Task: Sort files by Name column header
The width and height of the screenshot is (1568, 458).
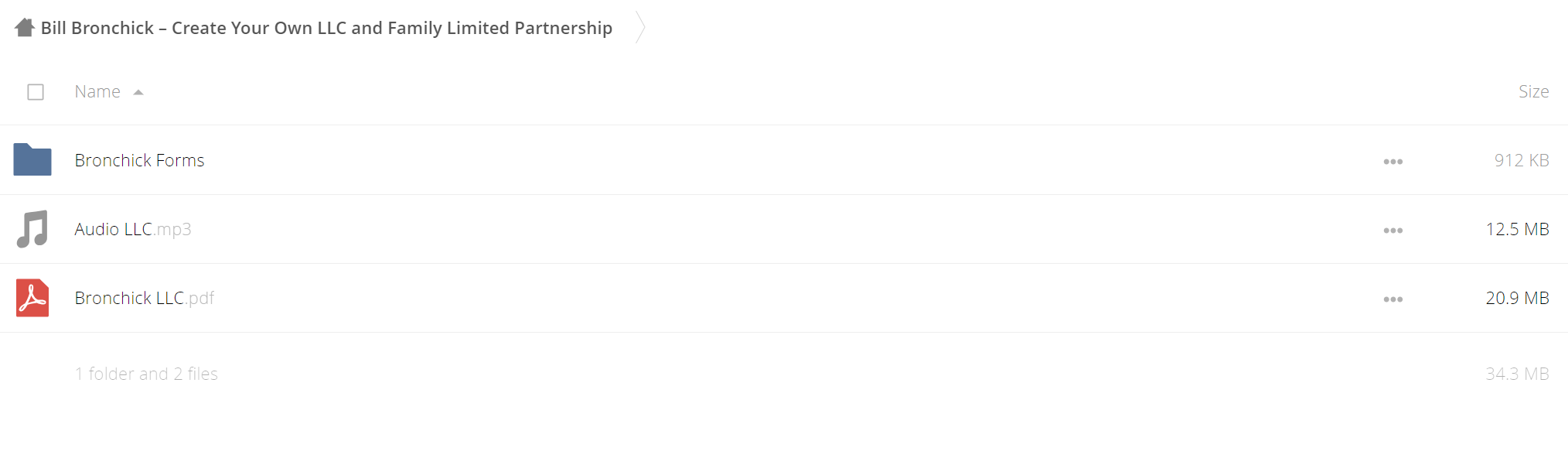Action: 97,91
